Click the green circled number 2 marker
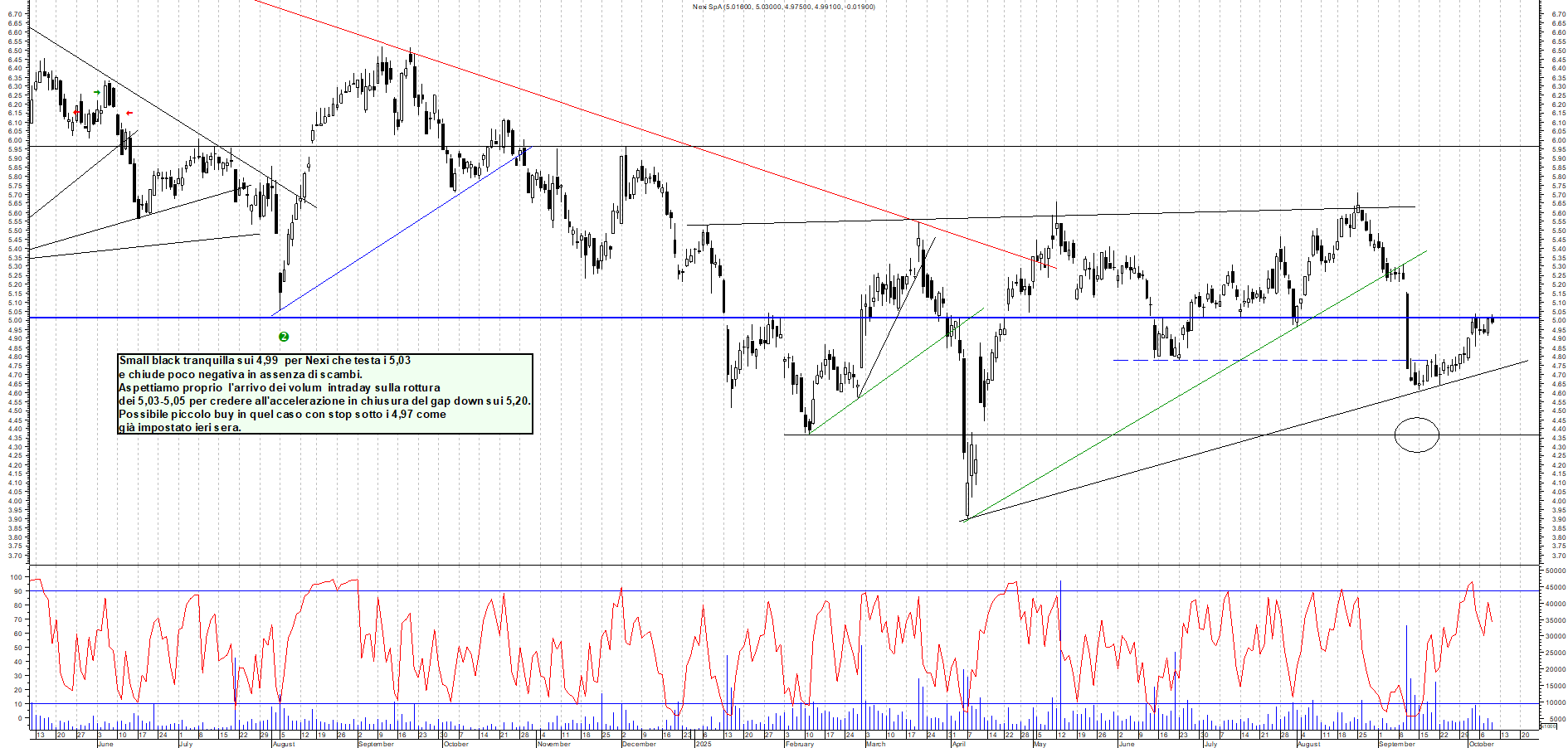Viewport: 1568px width, 748px height. pos(284,337)
